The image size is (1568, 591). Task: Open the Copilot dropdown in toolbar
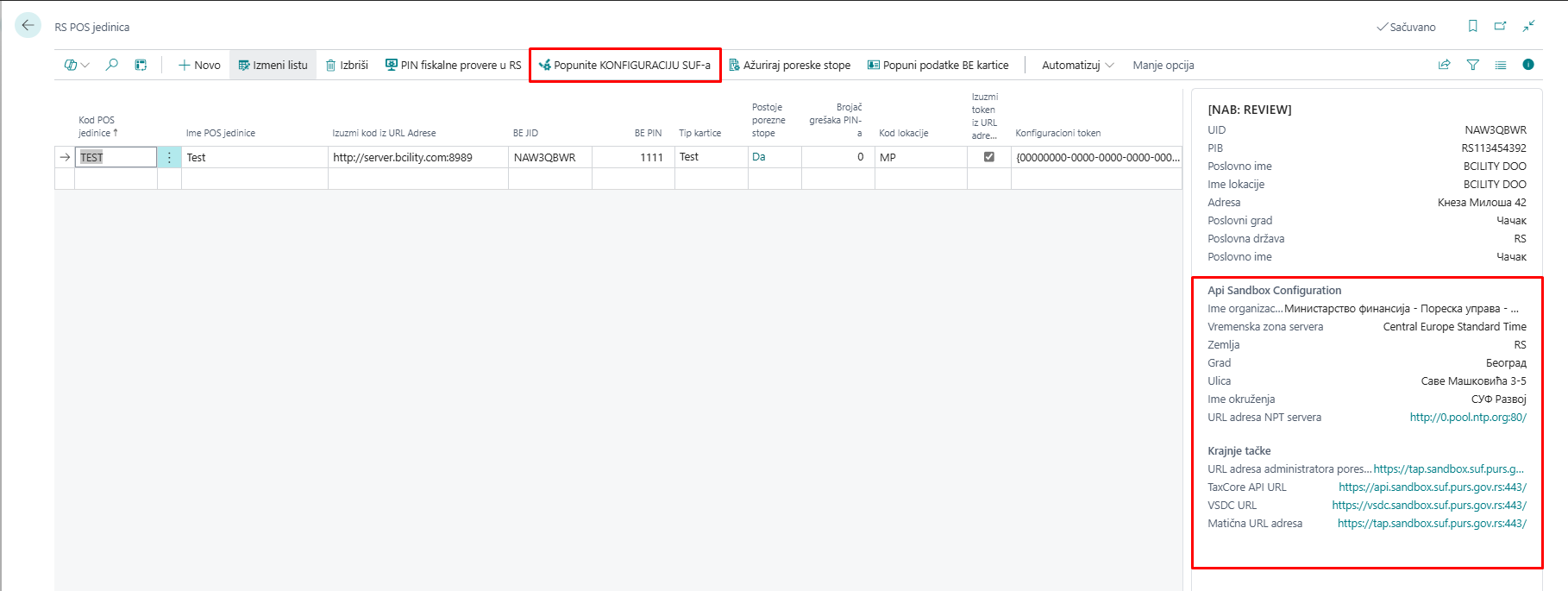[x=77, y=65]
